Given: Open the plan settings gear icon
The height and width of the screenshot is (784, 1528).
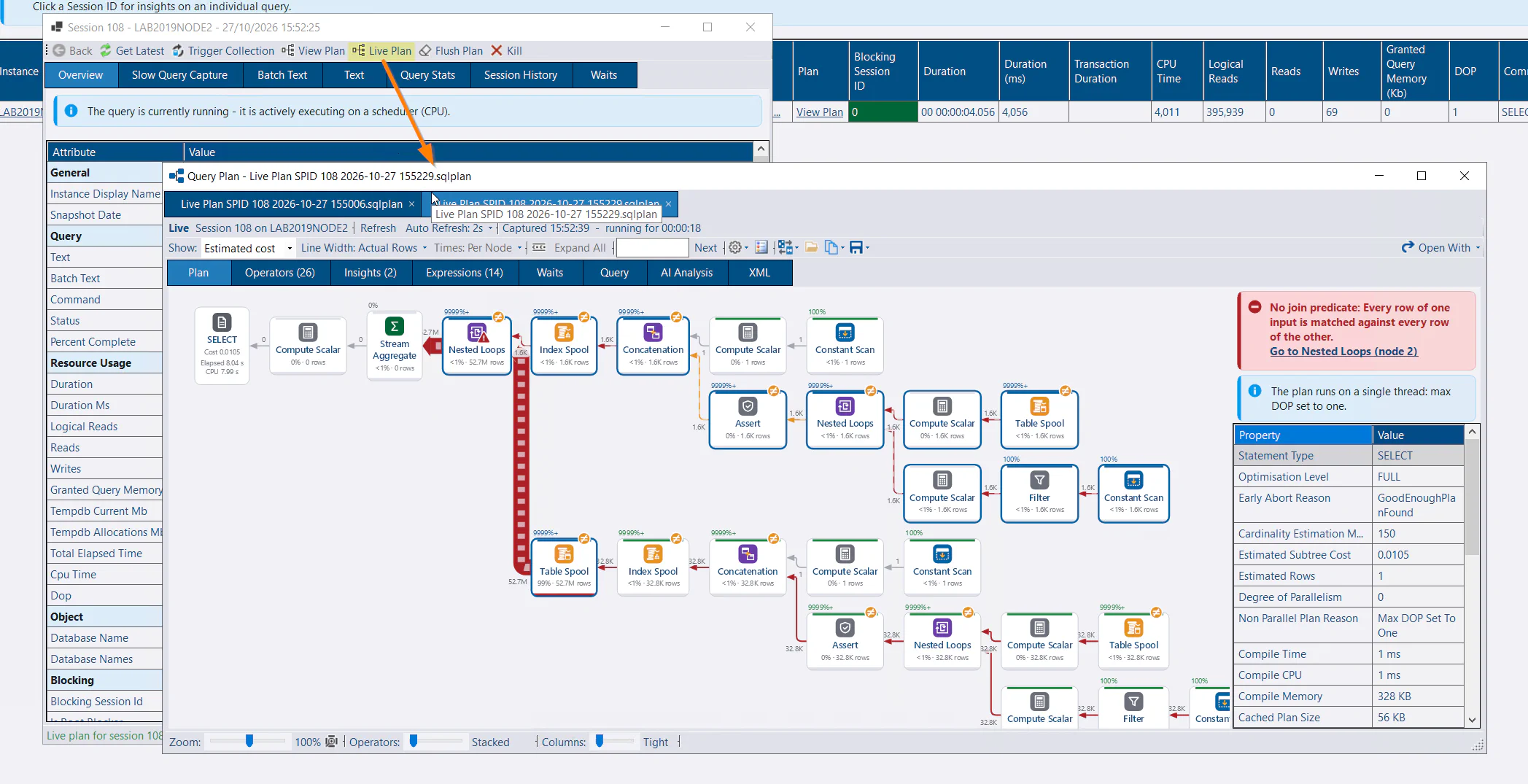Looking at the screenshot, I should click(735, 248).
